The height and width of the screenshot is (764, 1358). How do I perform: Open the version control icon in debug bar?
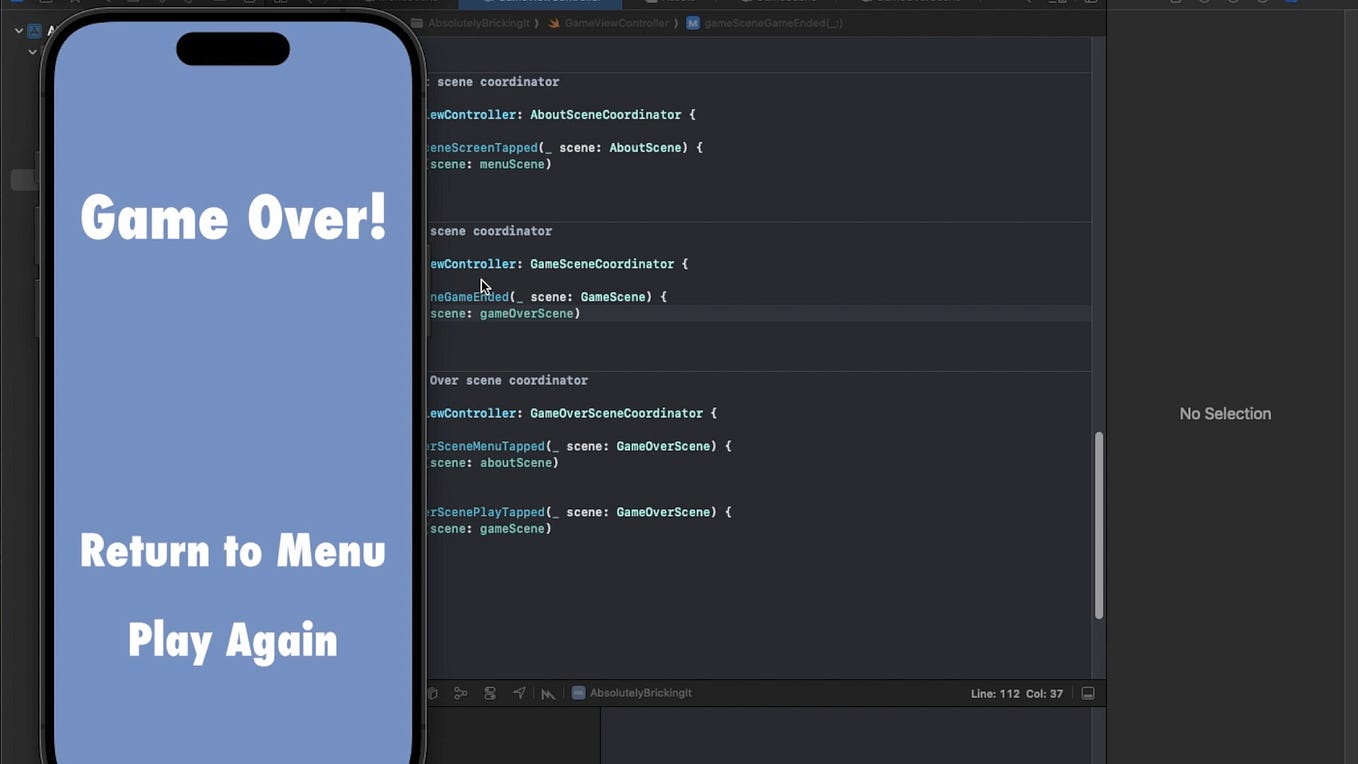(x=461, y=692)
